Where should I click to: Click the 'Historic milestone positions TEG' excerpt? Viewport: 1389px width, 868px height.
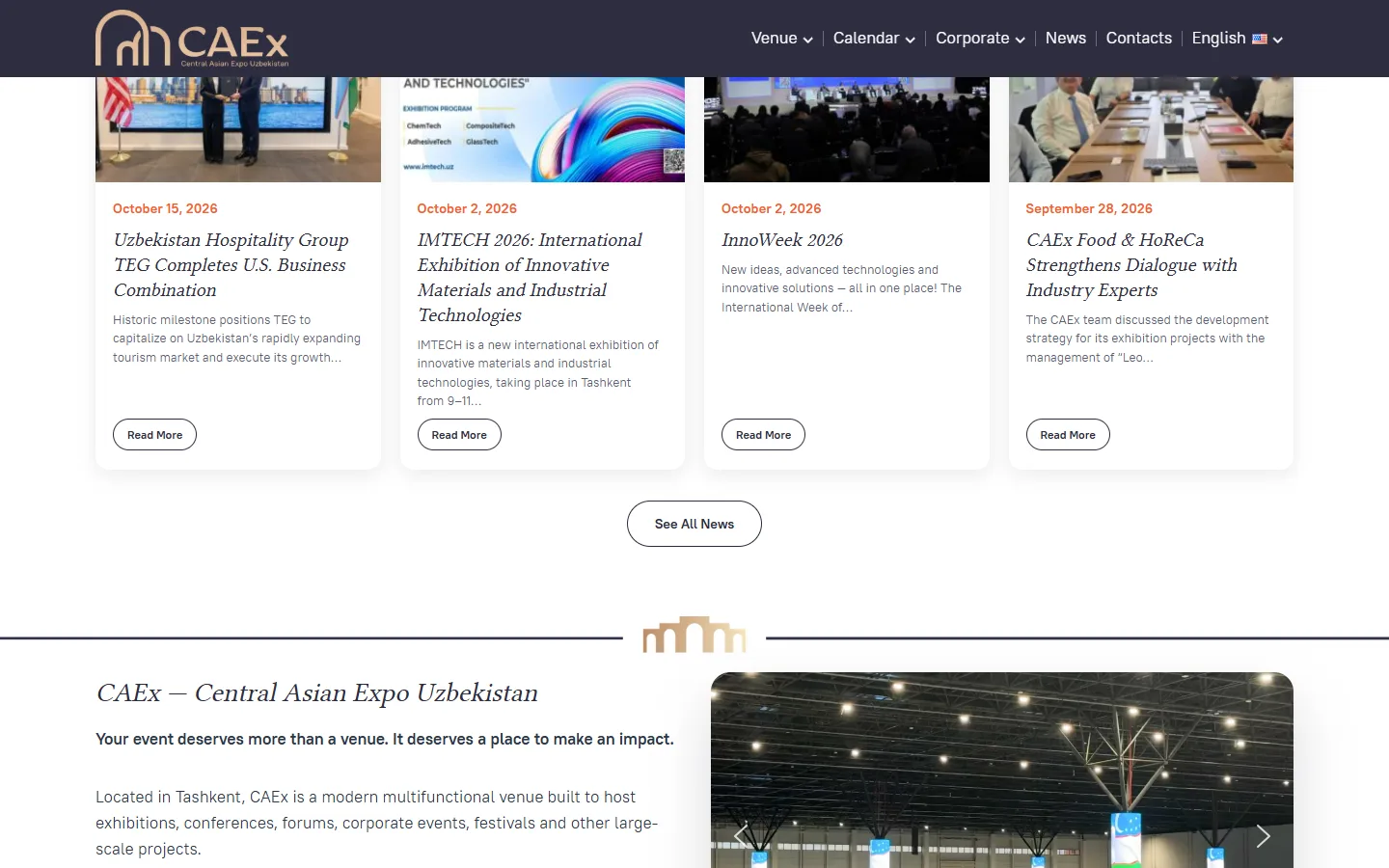click(236, 339)
